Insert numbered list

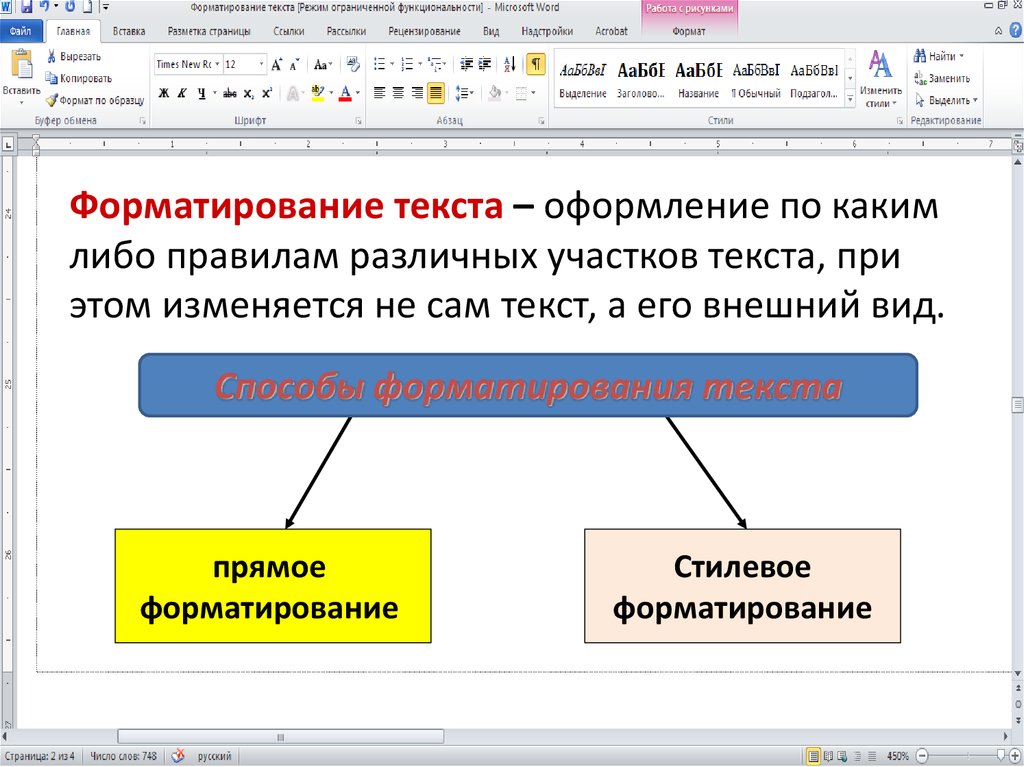(408, 64)
